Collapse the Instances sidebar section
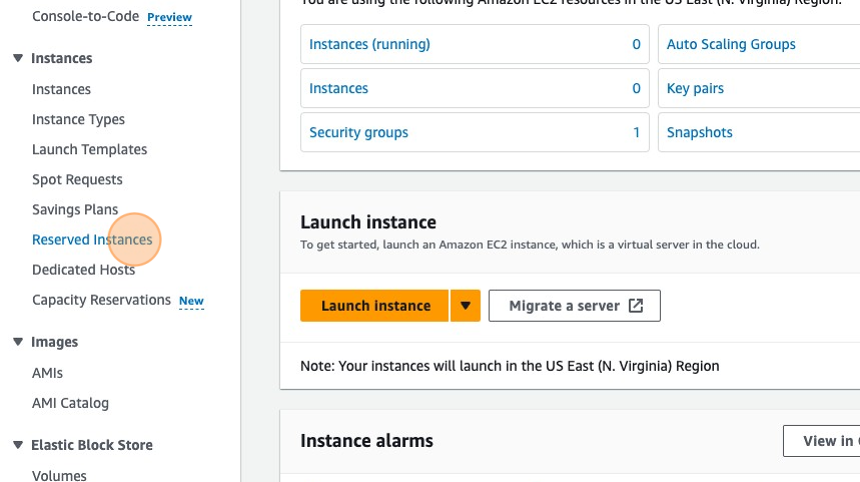860x482 pixels. [x=18, y=59]
